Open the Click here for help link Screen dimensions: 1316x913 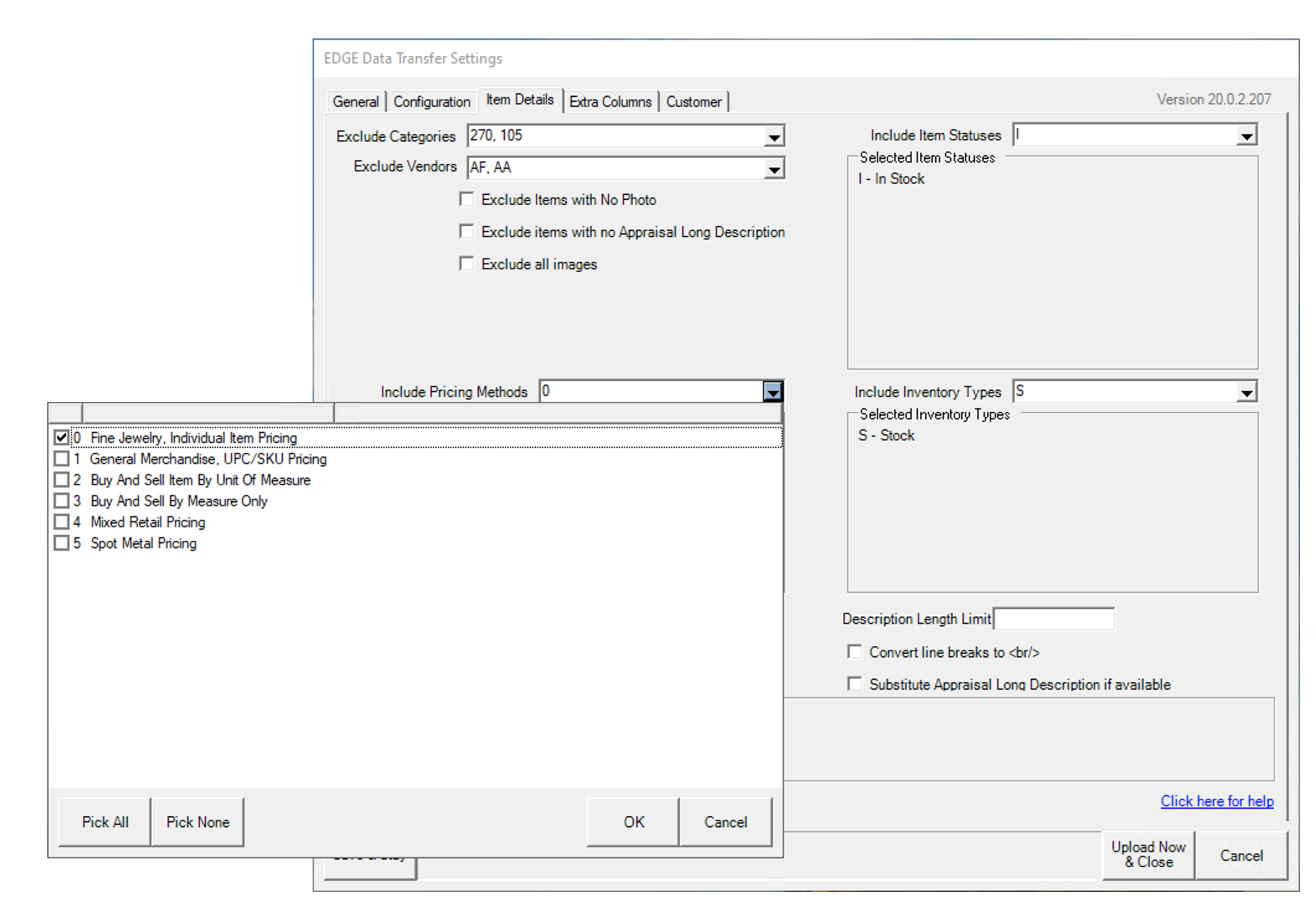pyautogui.click(x=1217, y=801)
